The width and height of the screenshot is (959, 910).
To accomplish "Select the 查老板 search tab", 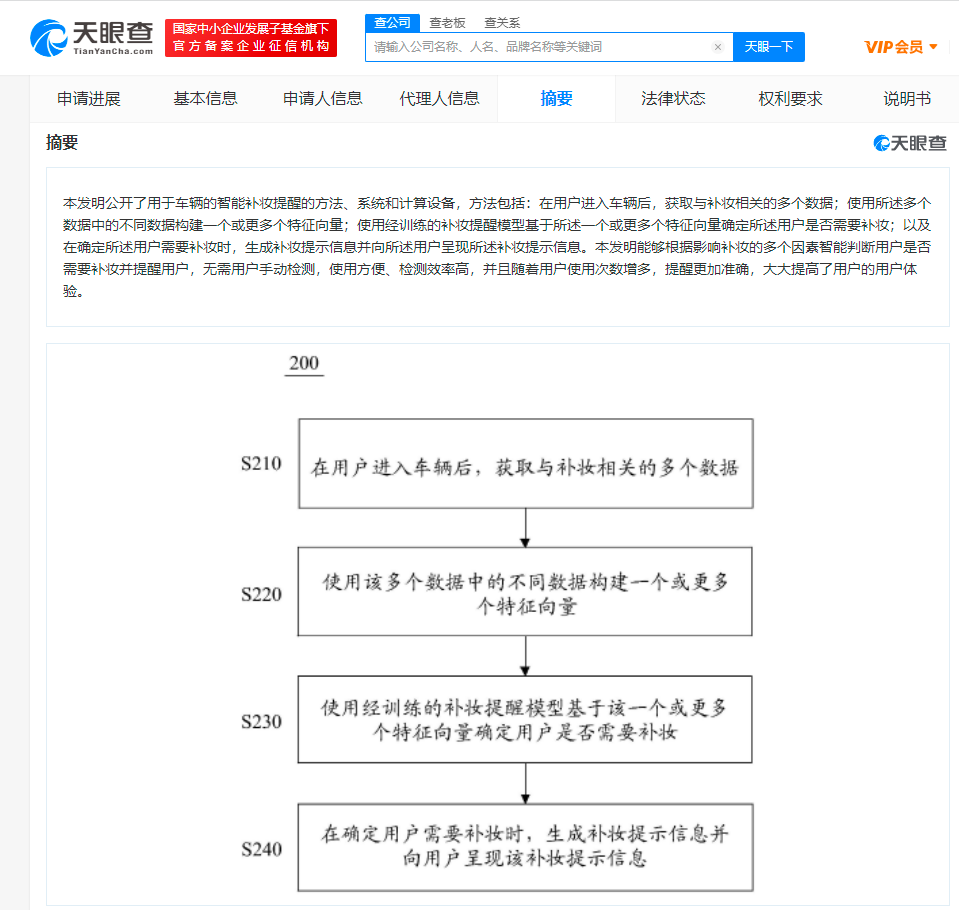I will pyautogui.click(x=447, y=23).
